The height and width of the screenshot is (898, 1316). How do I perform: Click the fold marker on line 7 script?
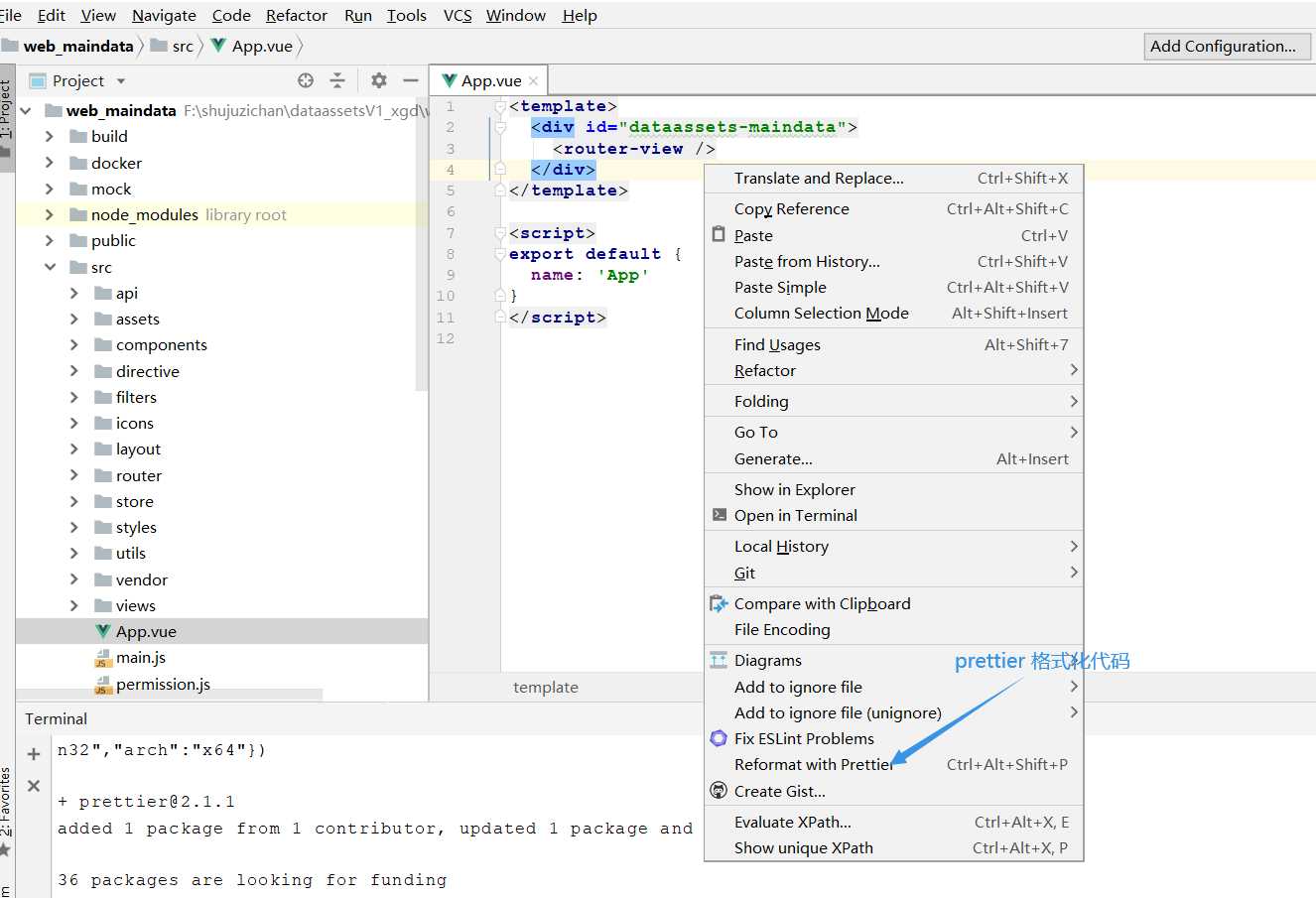coord(500,233)
